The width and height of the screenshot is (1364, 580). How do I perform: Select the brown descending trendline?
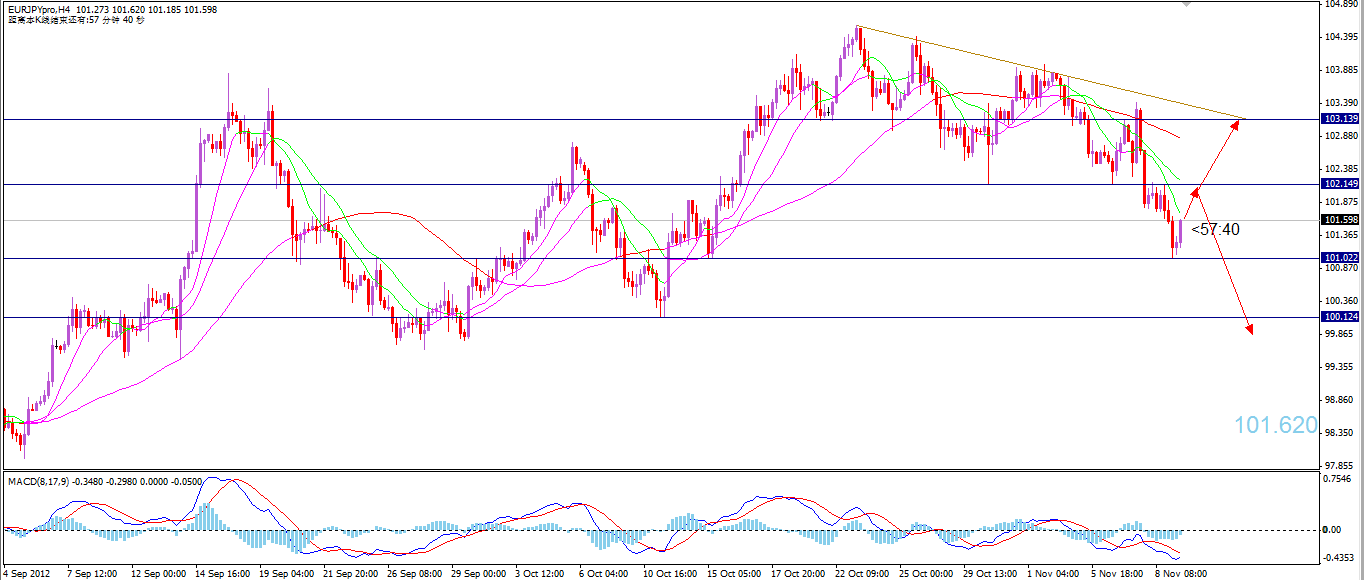pos(1050,72)
